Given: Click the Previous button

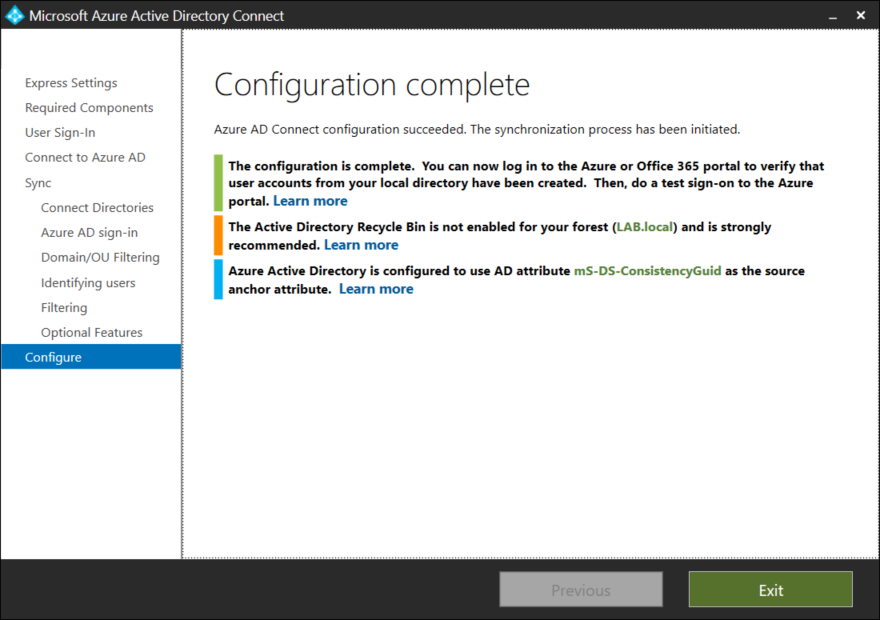Looking at the screenshot, I should click(581, 590).
